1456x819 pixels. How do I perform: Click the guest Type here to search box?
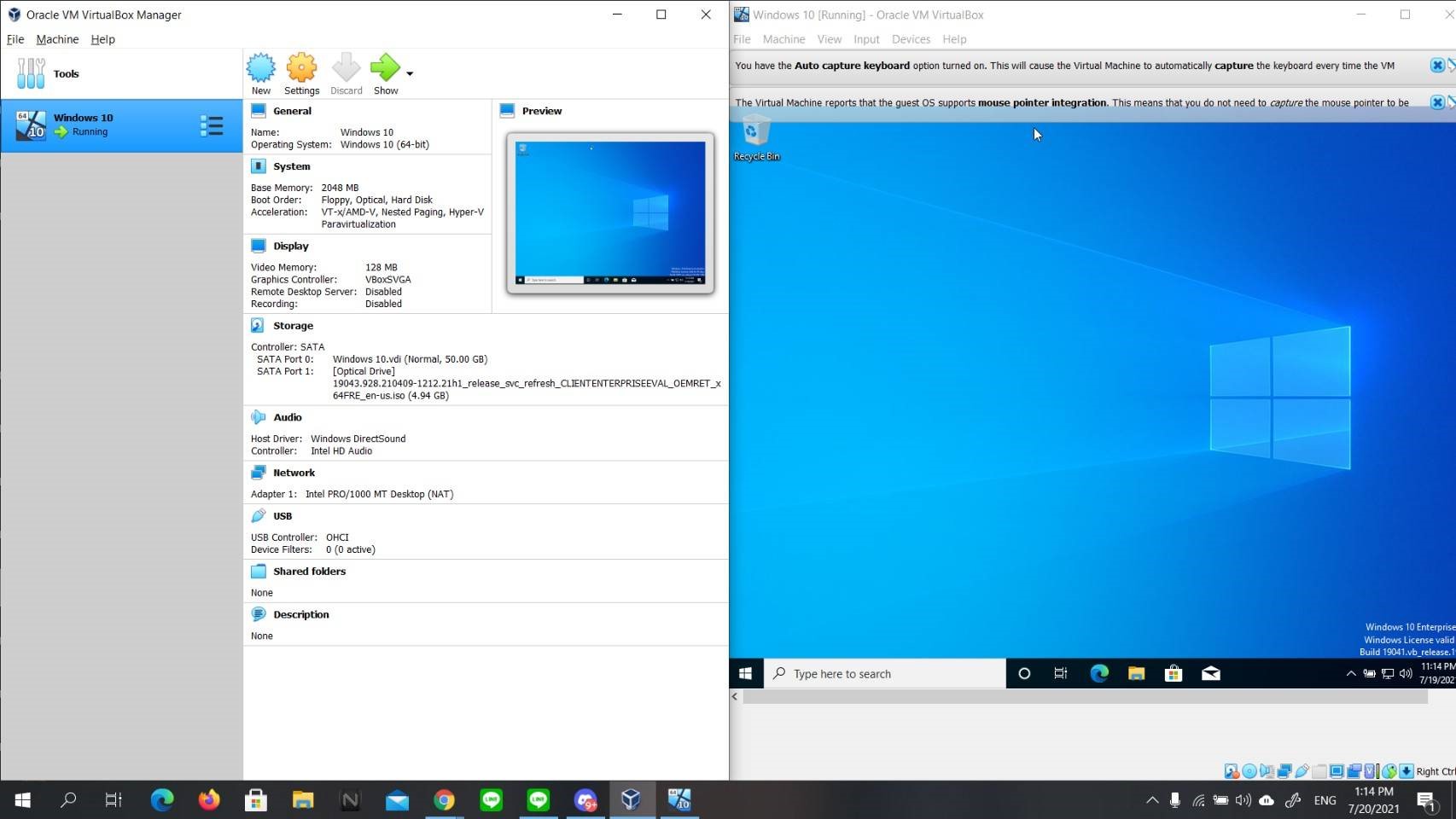coord(885,674)
